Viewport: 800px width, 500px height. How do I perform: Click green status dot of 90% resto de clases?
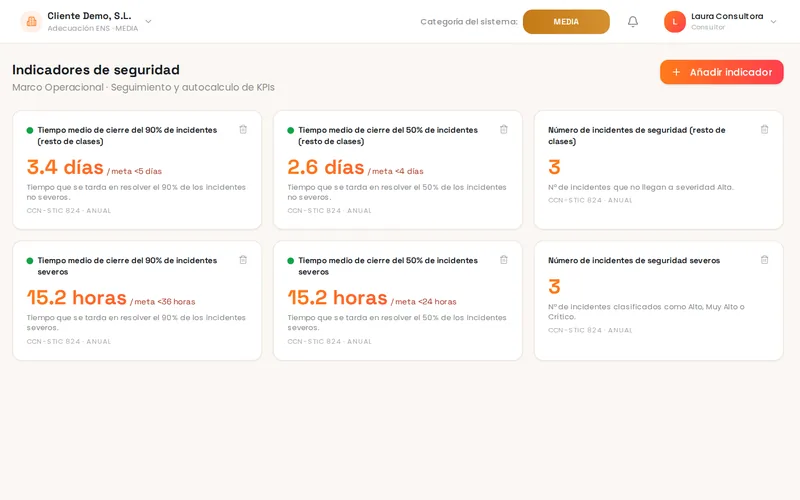[30, 130]
